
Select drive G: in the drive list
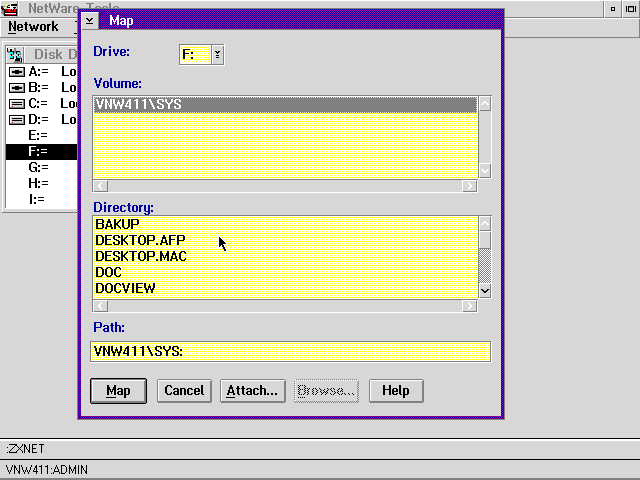(42, 167)
